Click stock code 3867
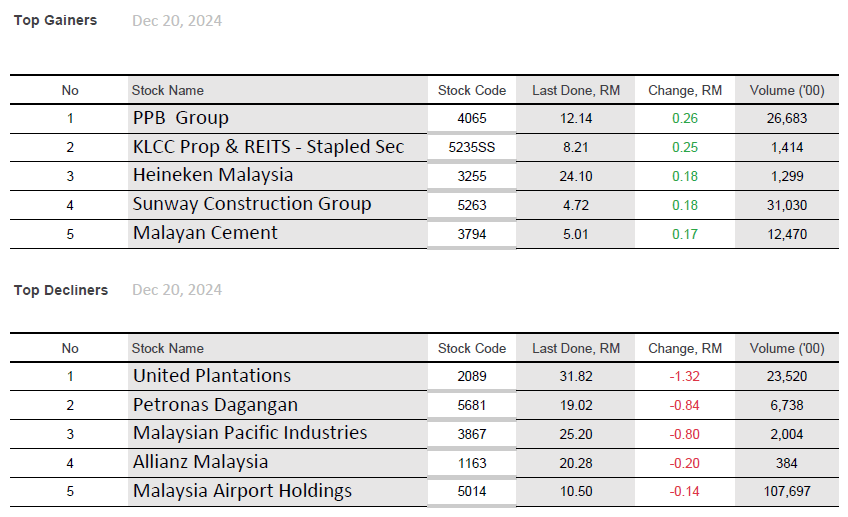The height and width of the screenshot is (517, 848). (472, 434)
